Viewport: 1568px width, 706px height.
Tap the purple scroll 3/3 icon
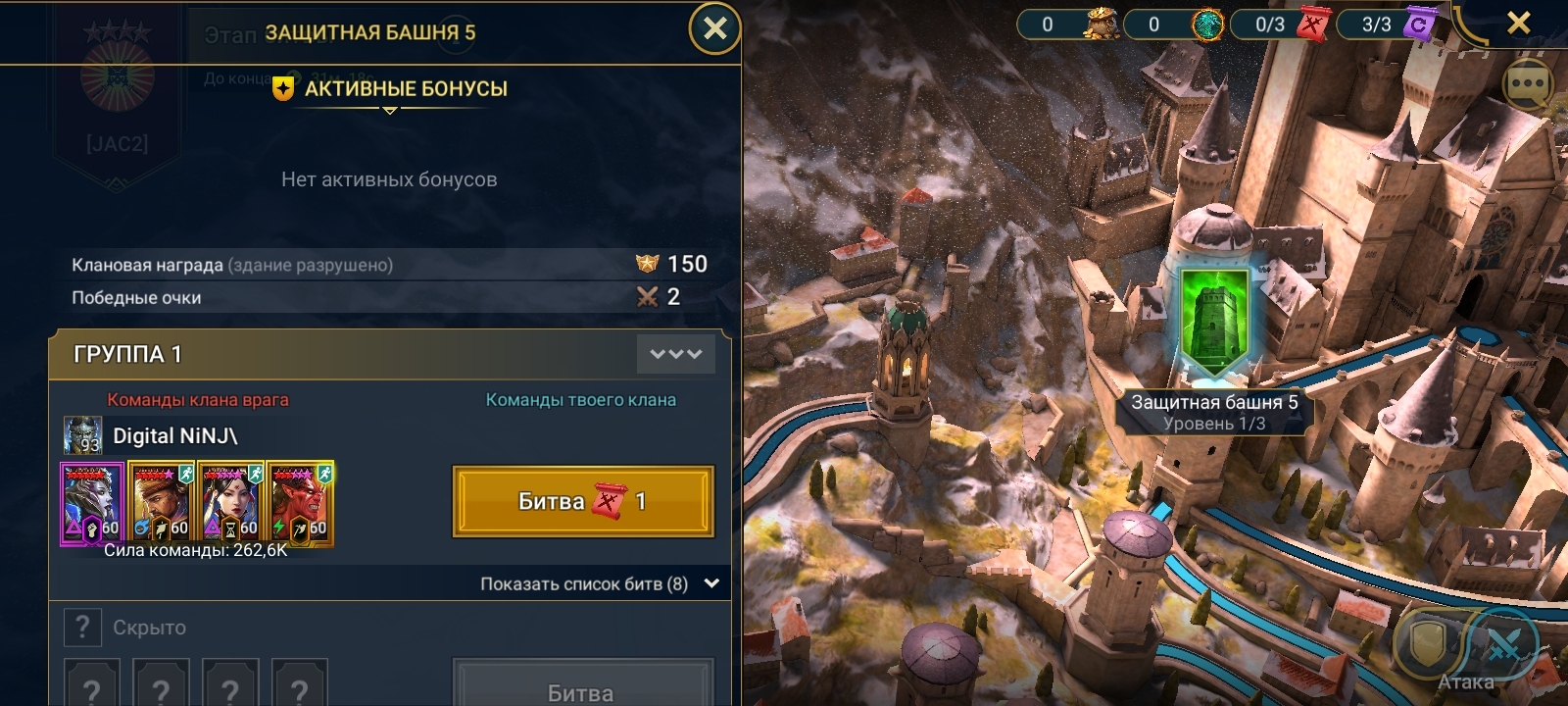(1418, 25)
